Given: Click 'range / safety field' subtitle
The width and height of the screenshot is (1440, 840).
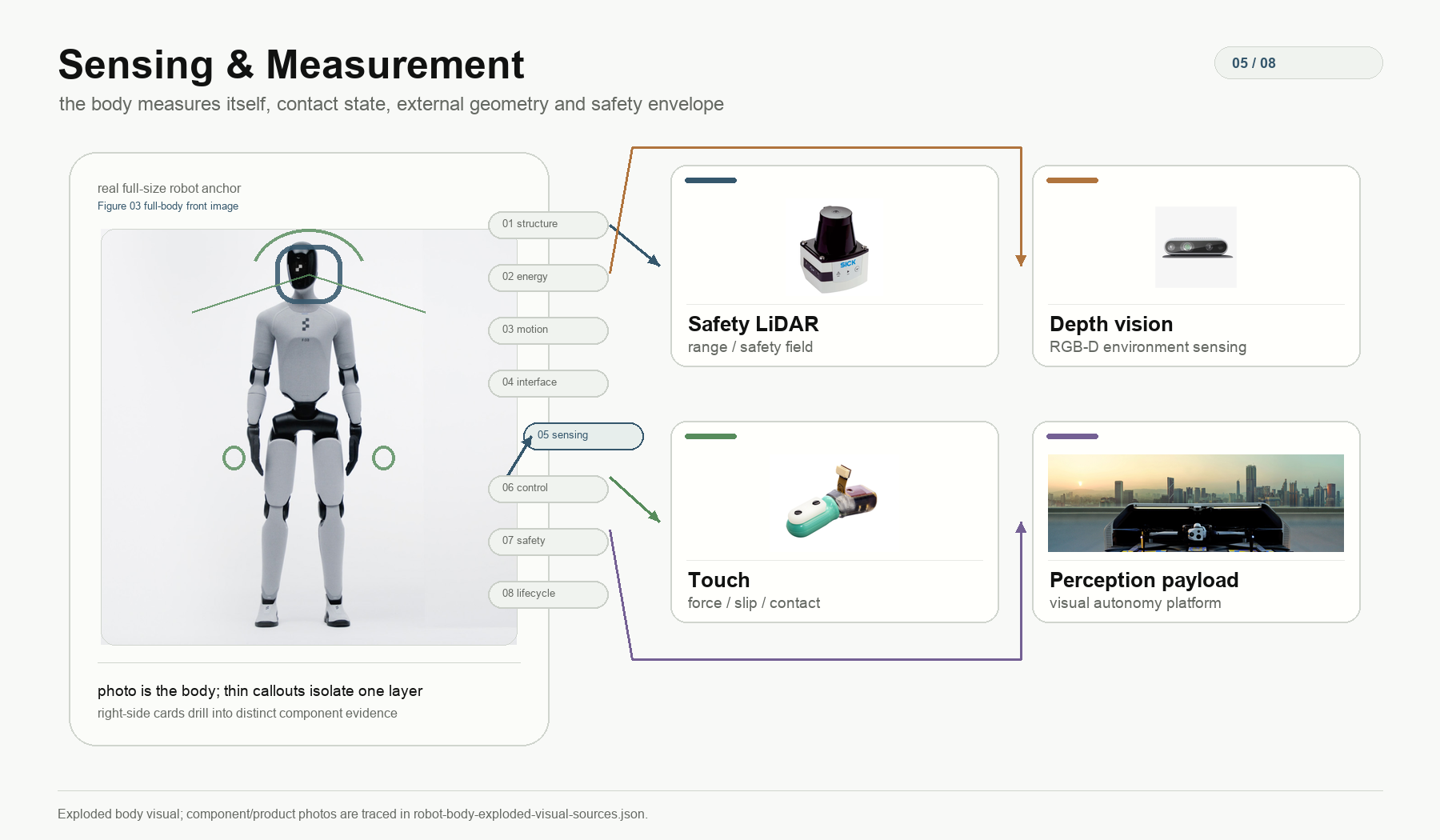Looking at the screenshot, I should click(750, 347).
